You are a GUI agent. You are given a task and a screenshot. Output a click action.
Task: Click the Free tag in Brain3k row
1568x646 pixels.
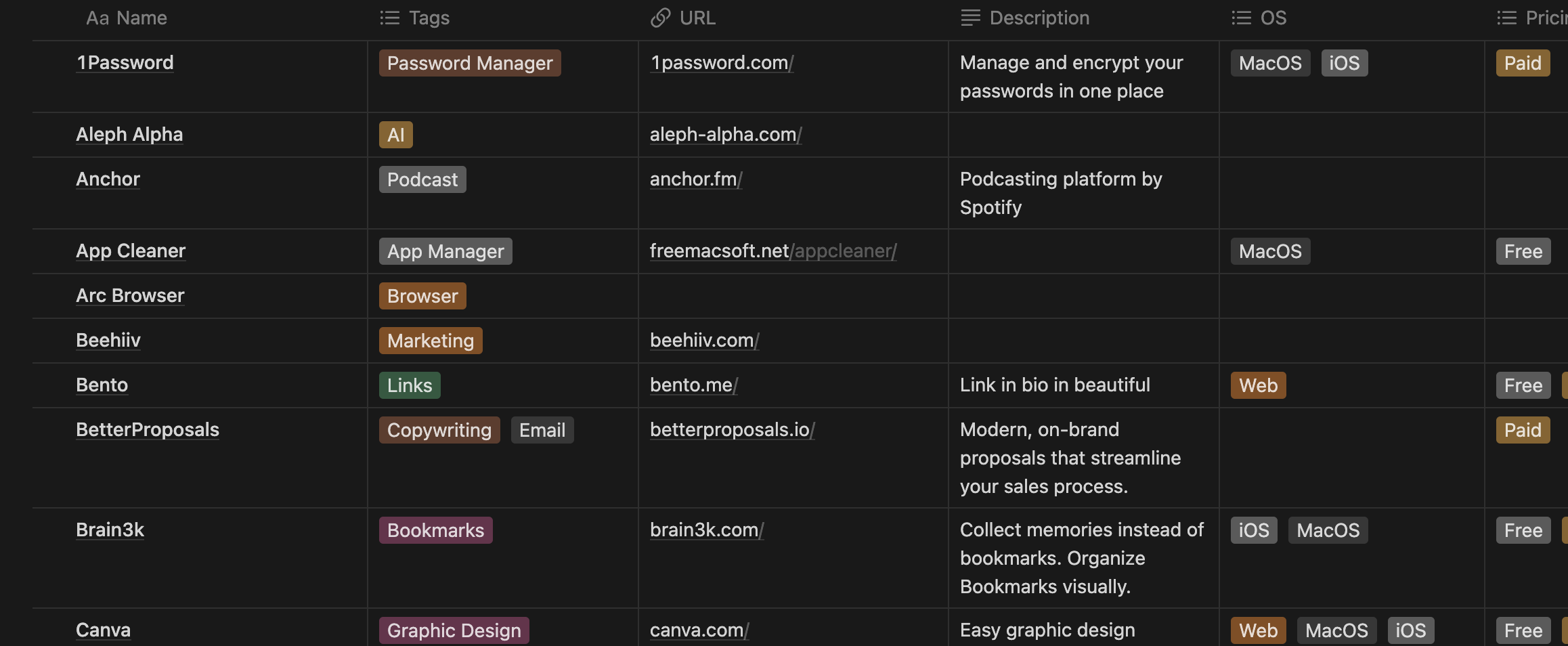1523,530
